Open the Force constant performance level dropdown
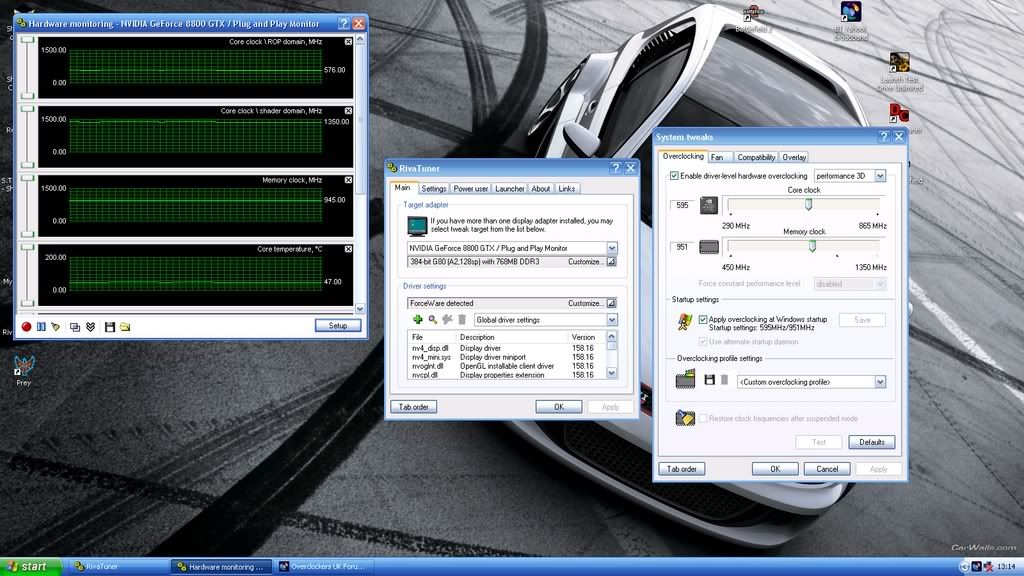The height and width of the screenshot is (576, 1024). pyautogui.click(x=880, y=284)
